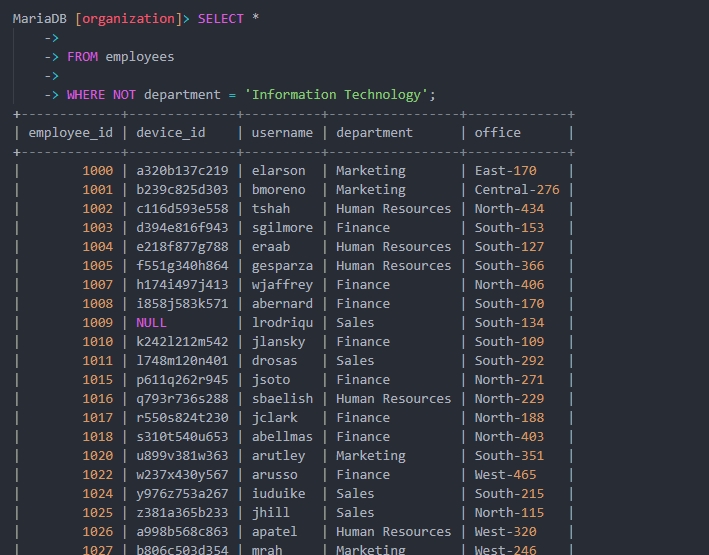Click the username 'bmoreno'
709x555 pixels.
[x=278, y=190]
